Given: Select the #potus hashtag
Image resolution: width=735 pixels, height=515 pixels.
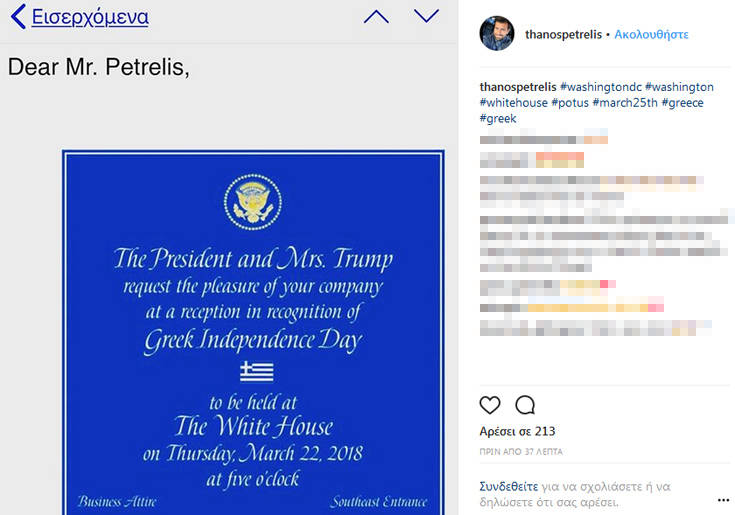Looking at the screenshot, I should 569,103.
